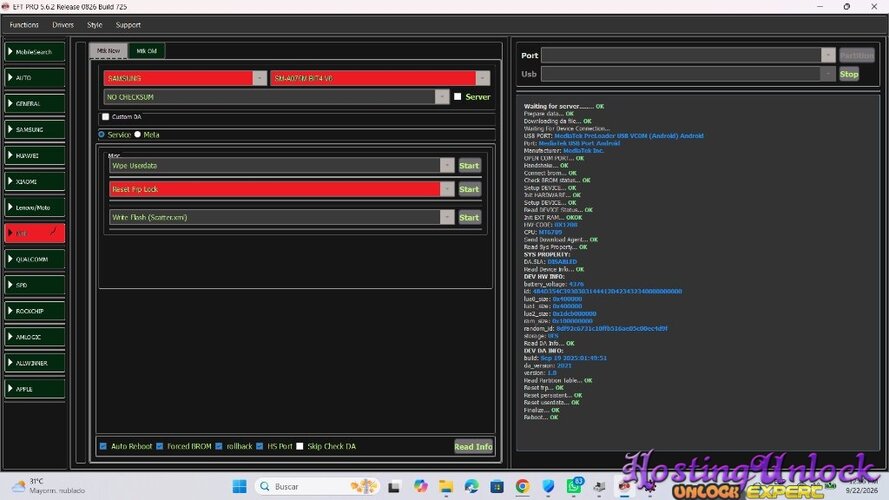Expand the Wipe Userdata dropdown
This screenshot has height=500, width=889.
447,166
